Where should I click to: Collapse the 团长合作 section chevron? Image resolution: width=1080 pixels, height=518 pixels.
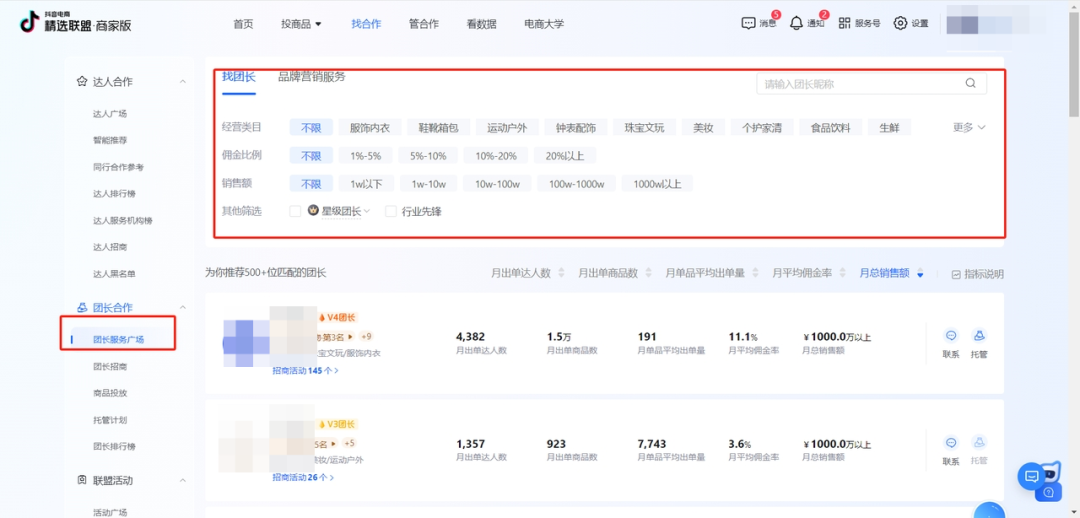pos(183,307)
